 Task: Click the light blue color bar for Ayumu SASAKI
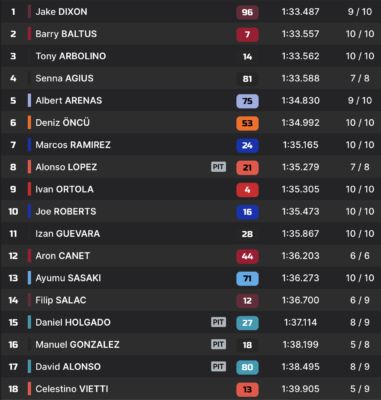coord(29,278)
